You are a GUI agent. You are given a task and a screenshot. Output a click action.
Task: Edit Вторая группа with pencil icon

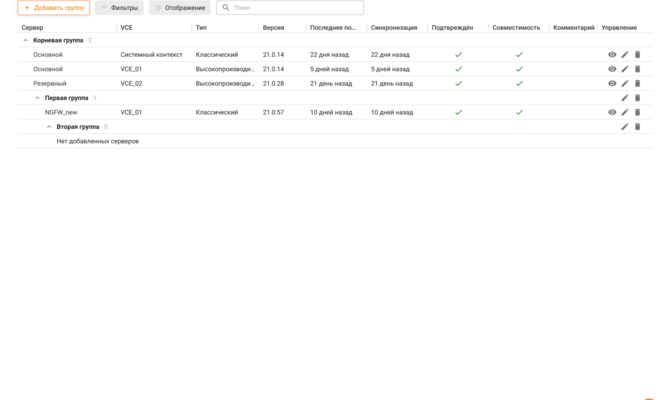[625, 127]
